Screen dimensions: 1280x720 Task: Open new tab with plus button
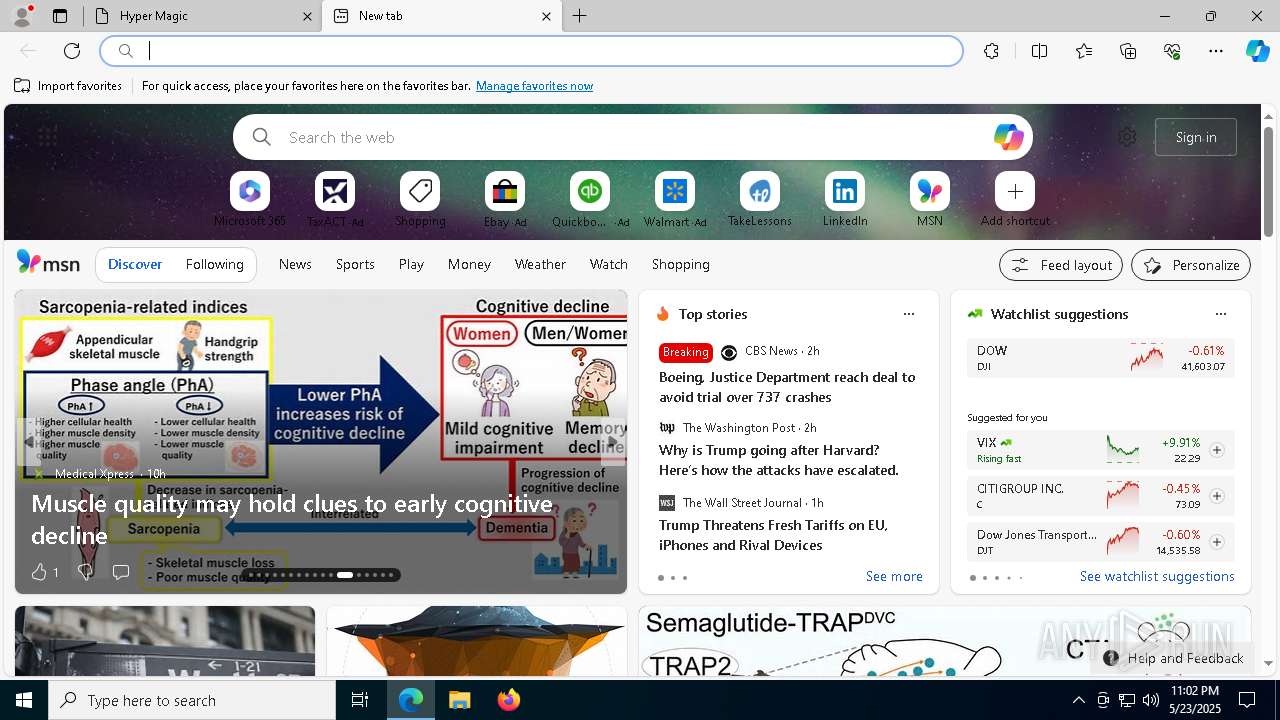pyautogui.click(x=580, y=16)
